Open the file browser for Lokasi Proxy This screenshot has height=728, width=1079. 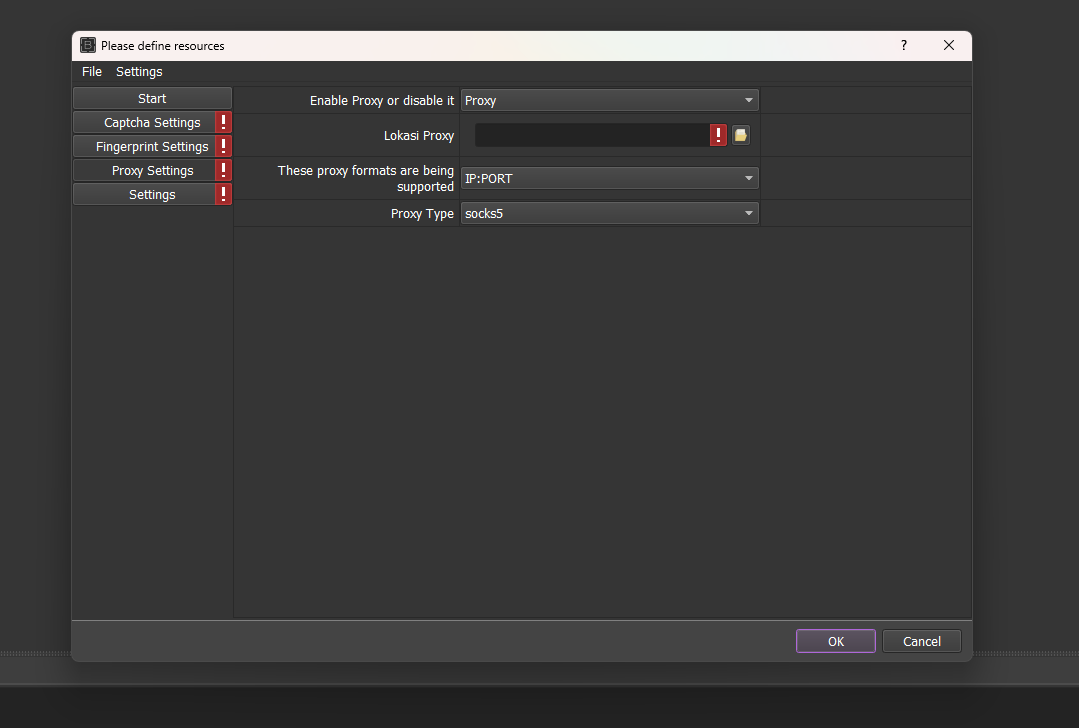point(740,135)
